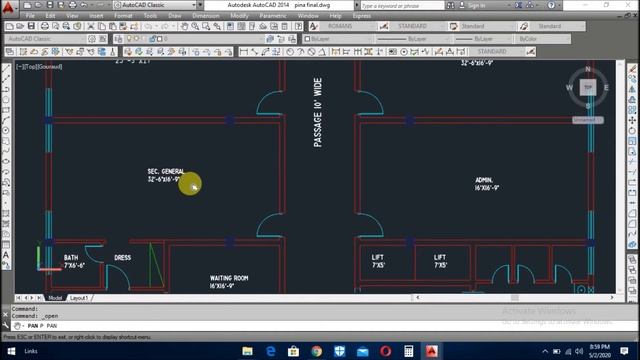640x360 pixels.
Task: Click the TOP face of ViewCube
Action: pyautogui.click(x=588, y=87)
